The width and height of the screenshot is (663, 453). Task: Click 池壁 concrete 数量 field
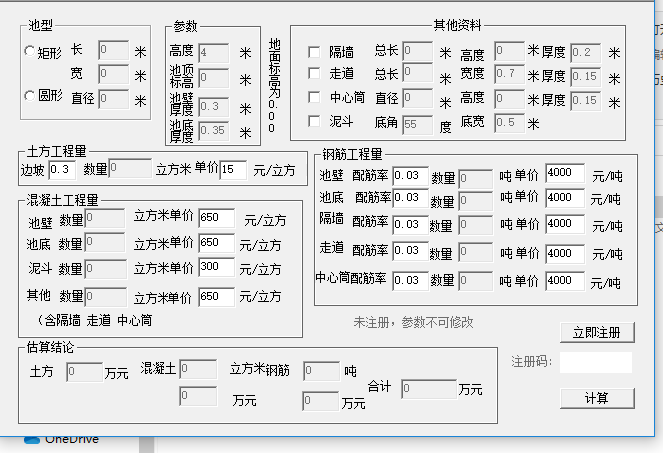[x=105, y=218]
